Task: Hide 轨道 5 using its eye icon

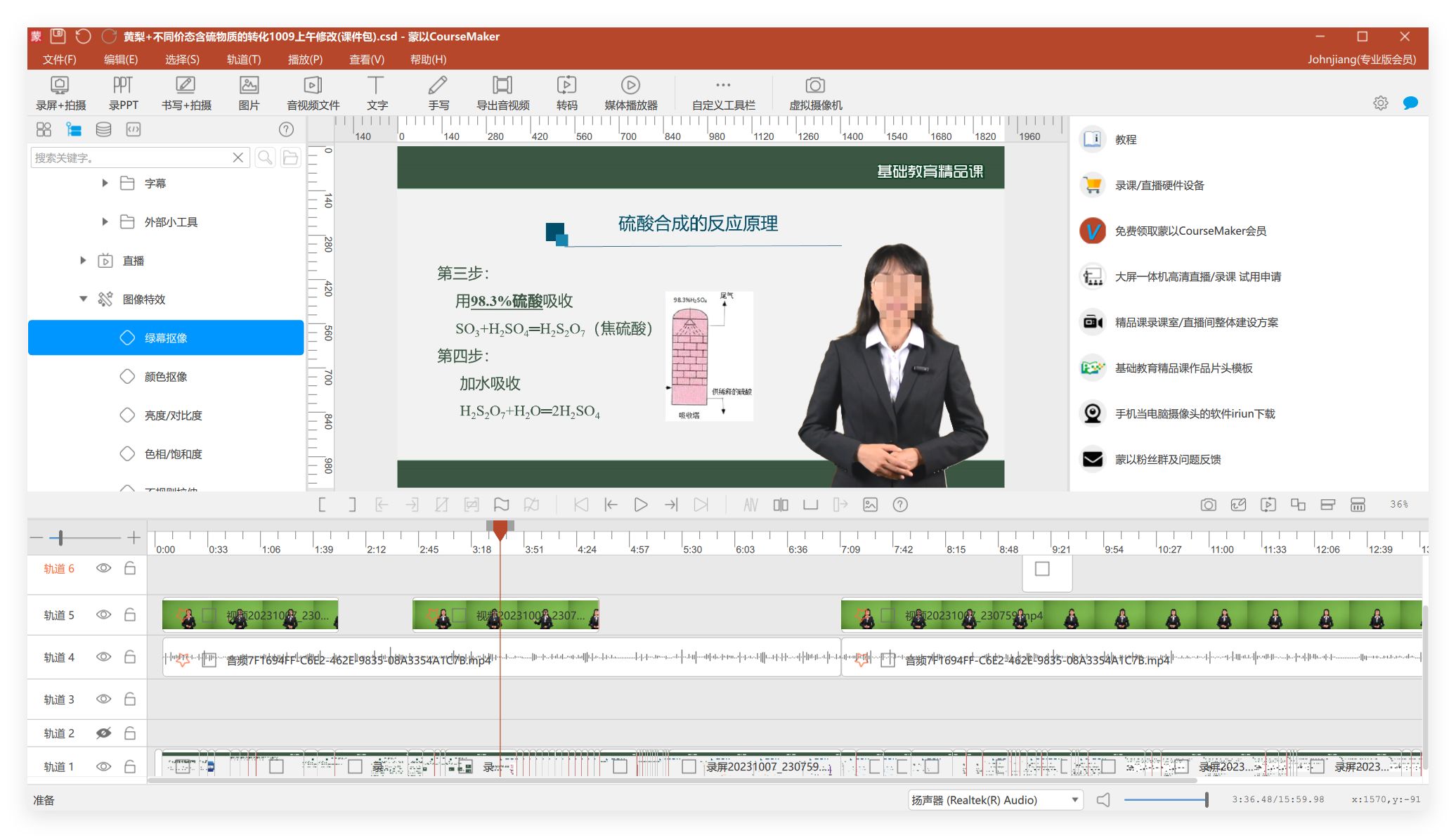Action: point(103,614)
